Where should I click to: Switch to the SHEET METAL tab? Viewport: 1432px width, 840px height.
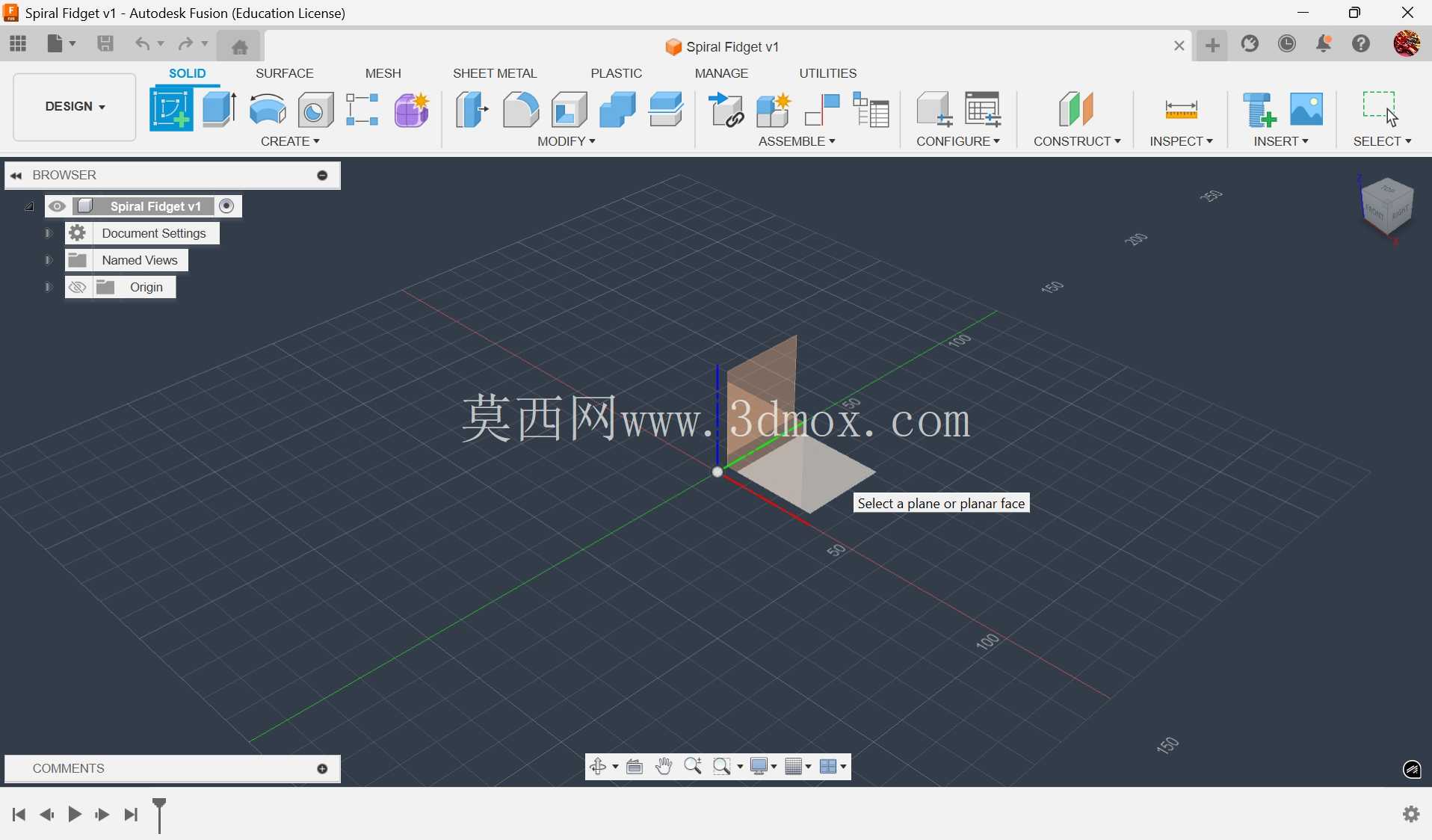pyautogui.click(x=495, y=73)
